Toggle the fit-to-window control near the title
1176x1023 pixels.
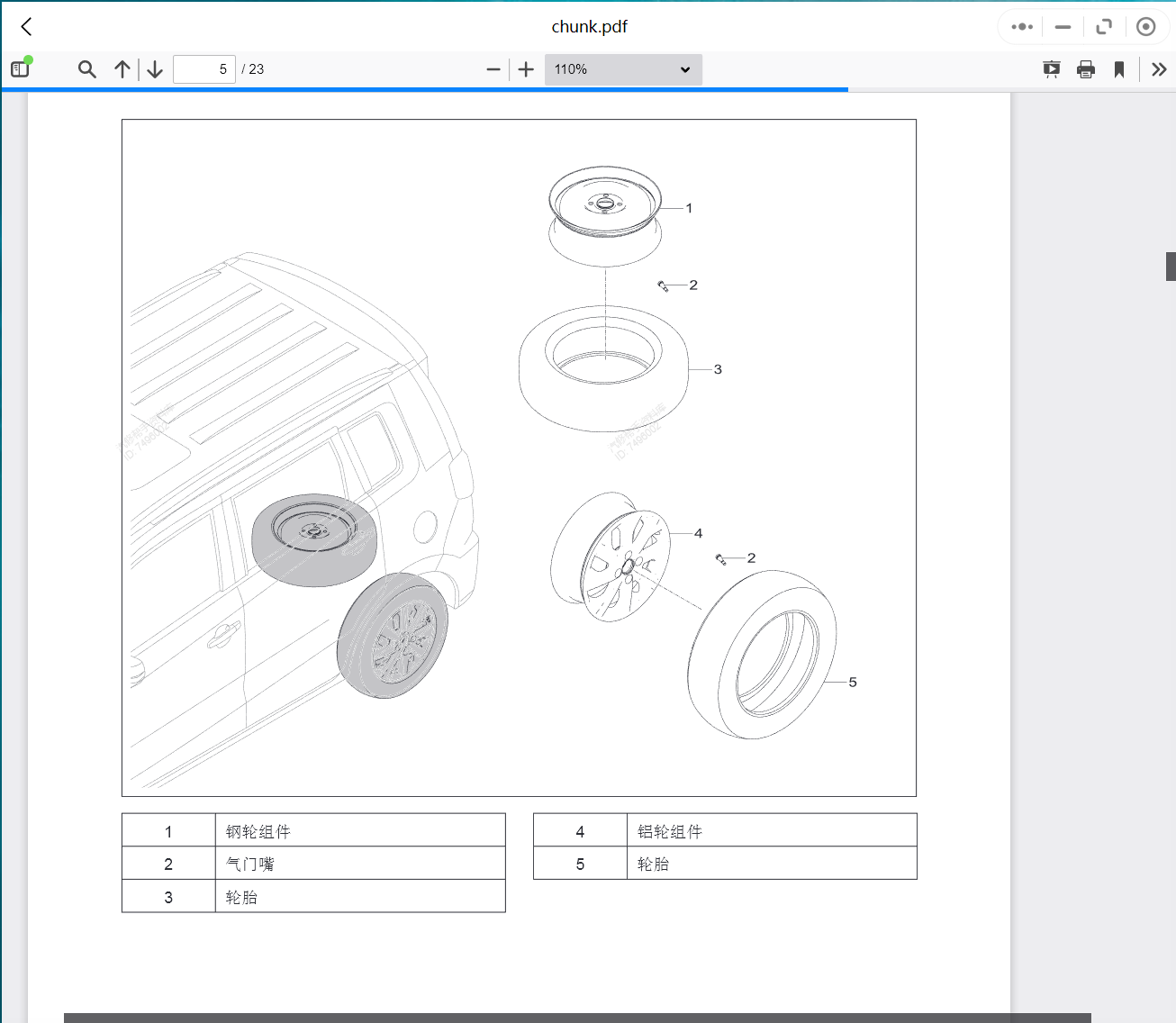click(x=1104, y=26)
